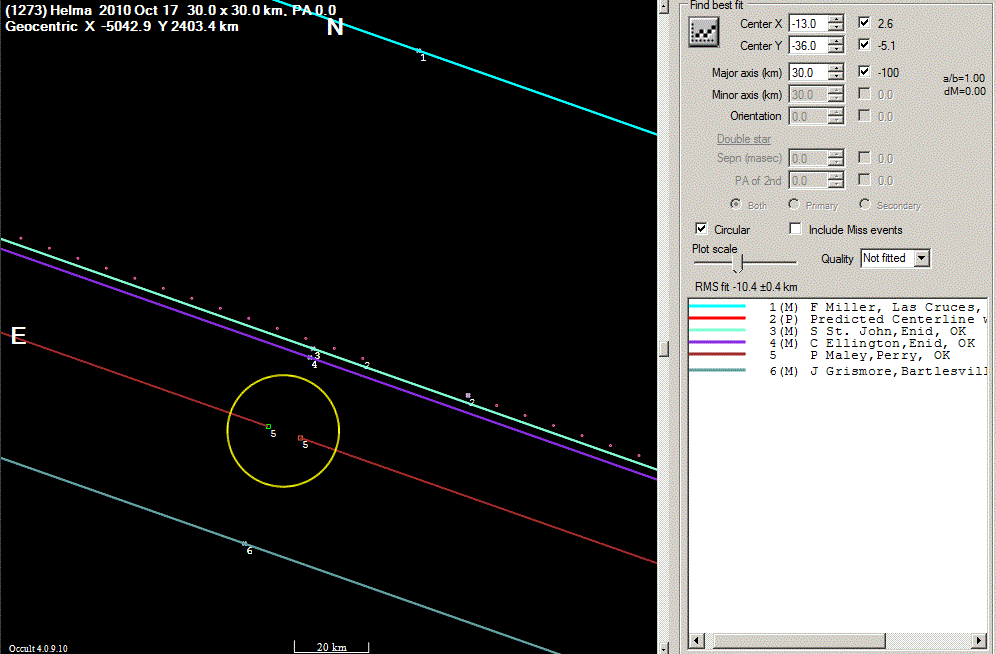Click the observer 1 marker on cyan line
The width and height of the screenshot is (996, 654).
coord(419,50)
